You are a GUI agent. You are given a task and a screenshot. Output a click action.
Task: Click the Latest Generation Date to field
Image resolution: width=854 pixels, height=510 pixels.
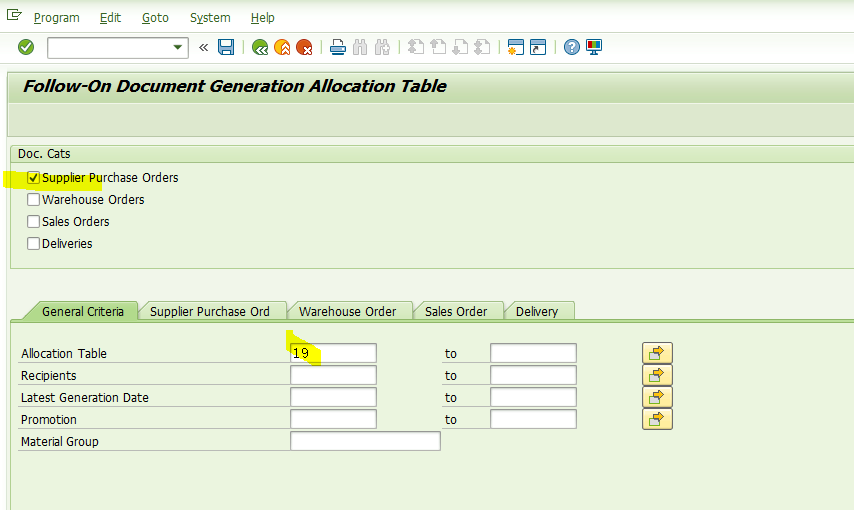point(533,397)
